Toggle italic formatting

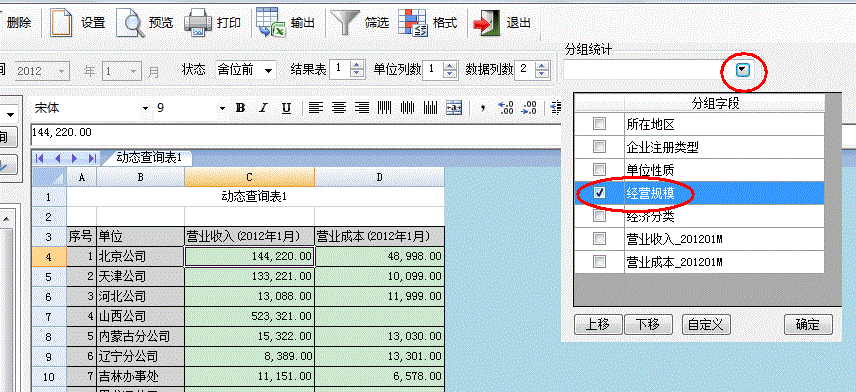pos(263,108)
